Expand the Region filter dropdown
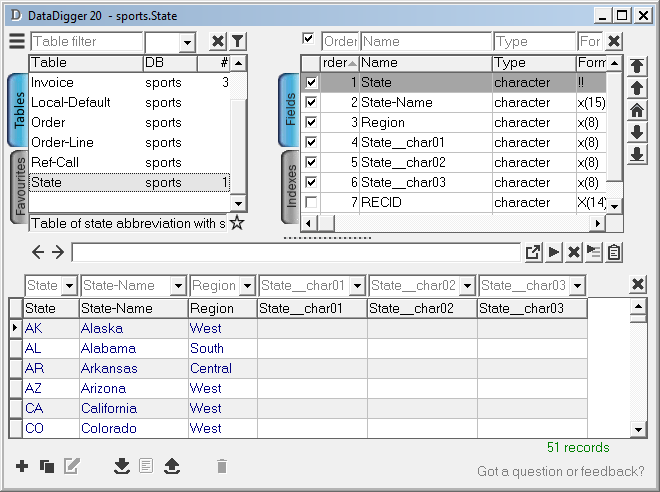This screenshot has width=660, height=492. click(x=248, y=286)
